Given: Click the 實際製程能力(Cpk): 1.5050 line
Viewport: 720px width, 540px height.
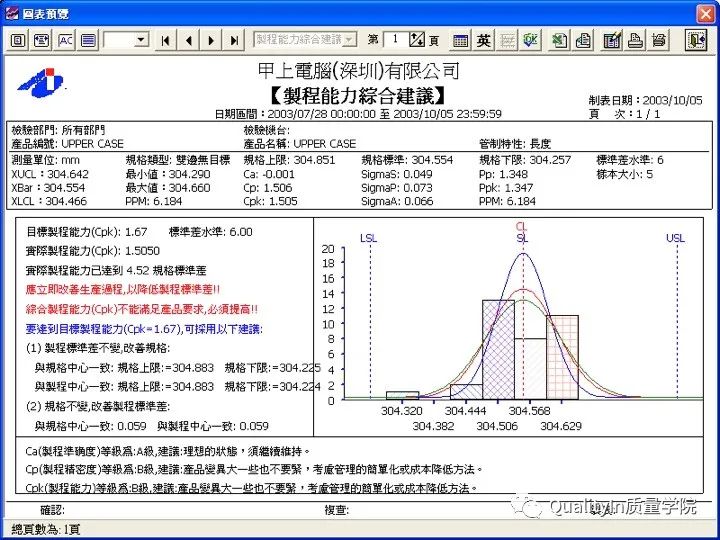Looking at the screenshot, I should (x=93, y=251).
